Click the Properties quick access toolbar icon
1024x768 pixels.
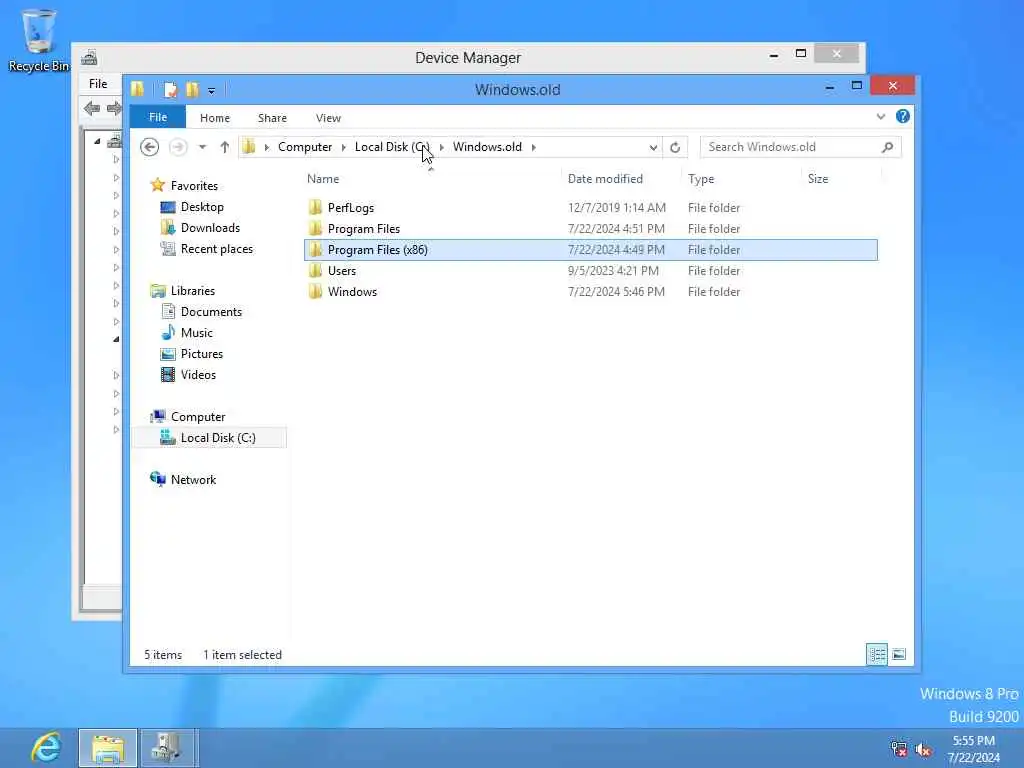170,90
